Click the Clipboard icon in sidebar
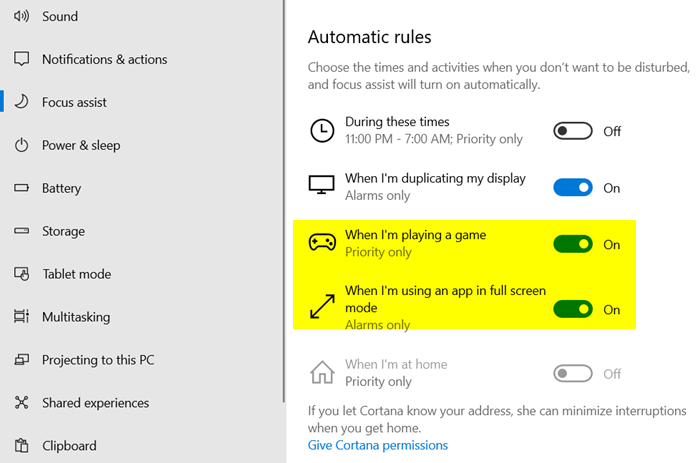The height and width of the screenshot is (463, 700). click(21, 446)
